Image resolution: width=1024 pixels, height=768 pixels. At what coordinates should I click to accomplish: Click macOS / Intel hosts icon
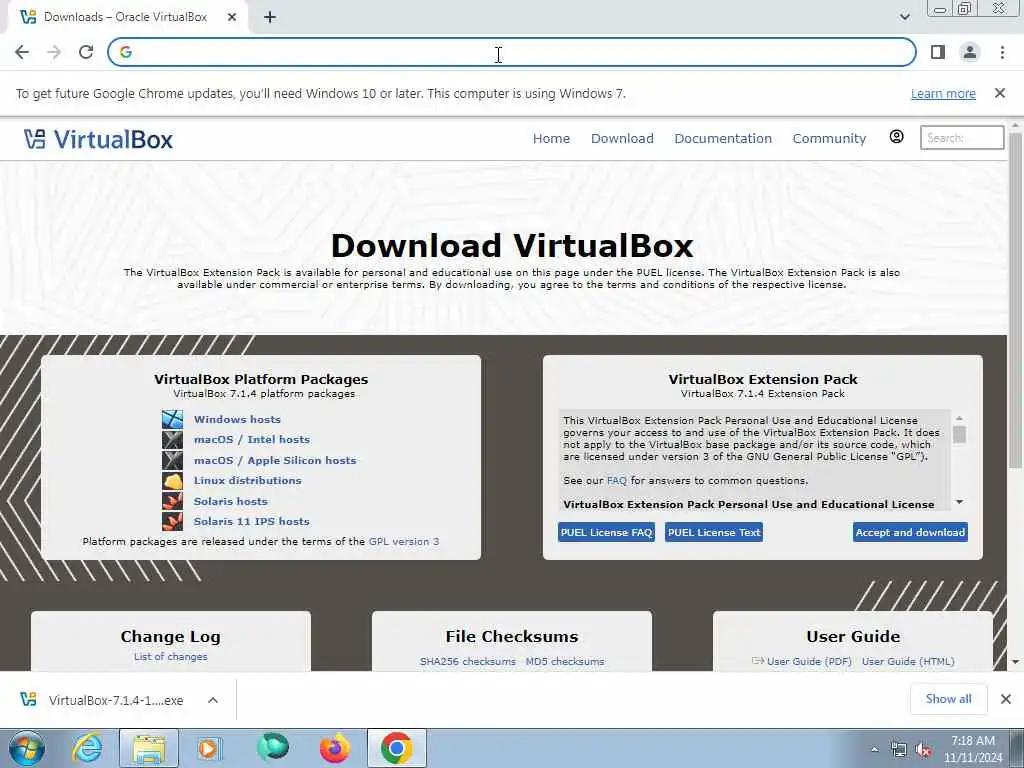pos(172,440)
